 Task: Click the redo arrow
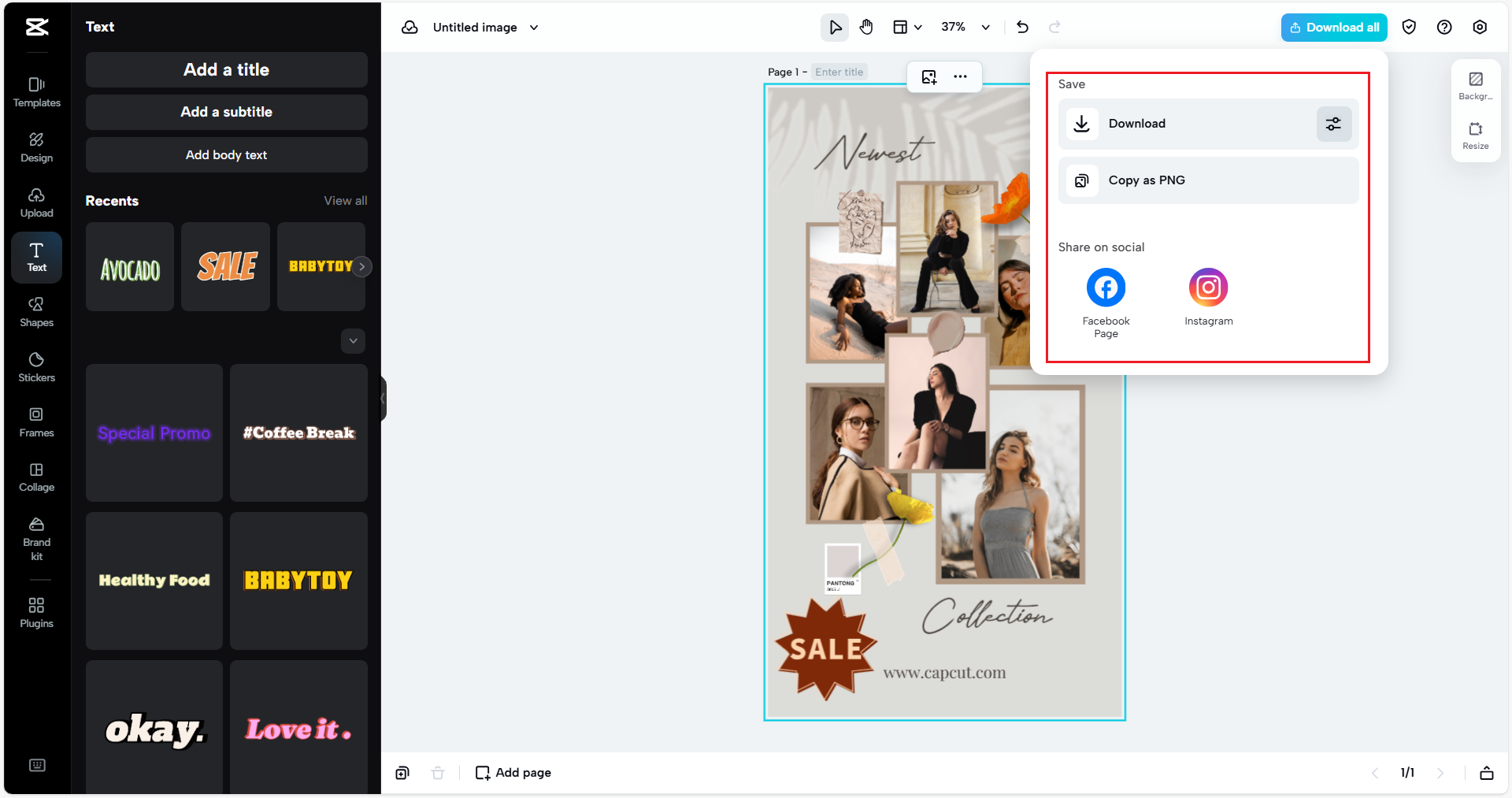tap(1054, 28)
